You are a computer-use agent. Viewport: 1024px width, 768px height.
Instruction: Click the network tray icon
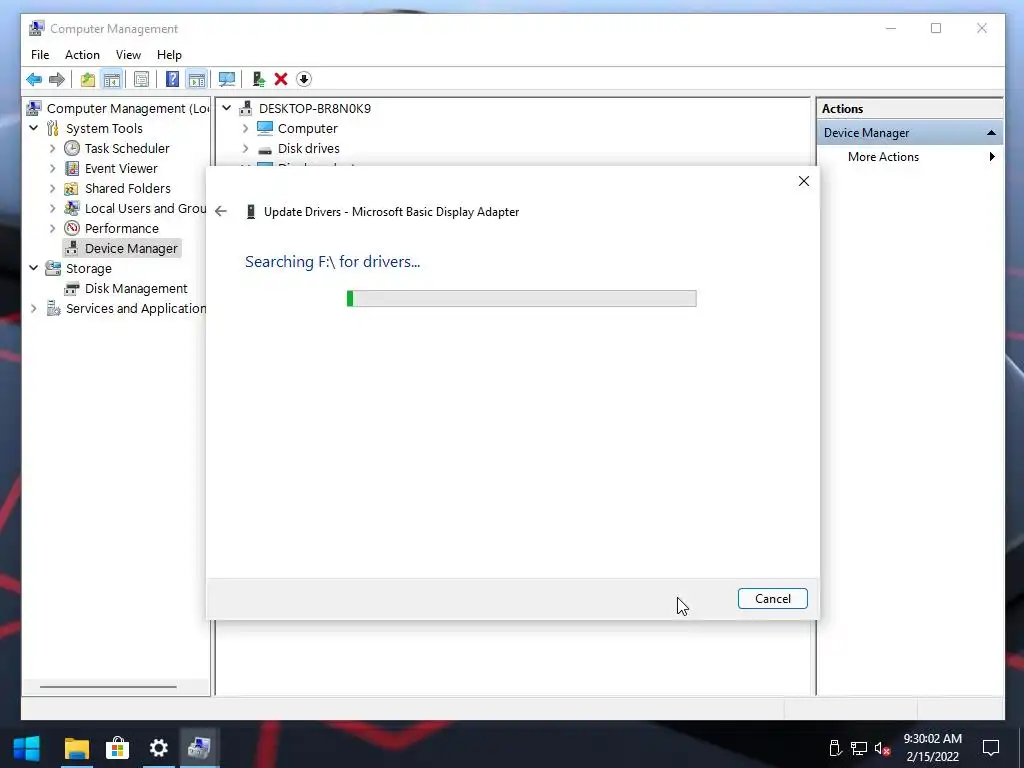tap(859, 748)
